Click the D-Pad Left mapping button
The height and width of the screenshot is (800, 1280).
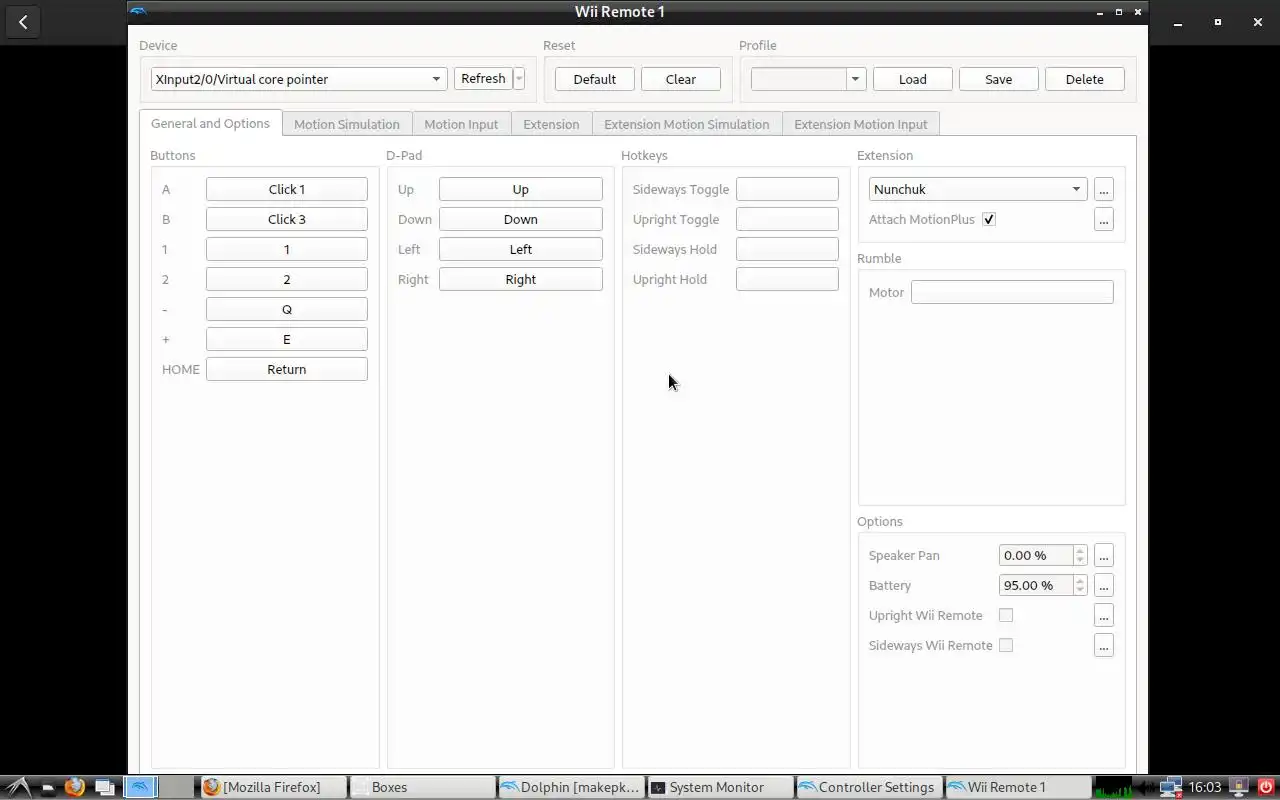pyautogui.click(x=521, y=249)
